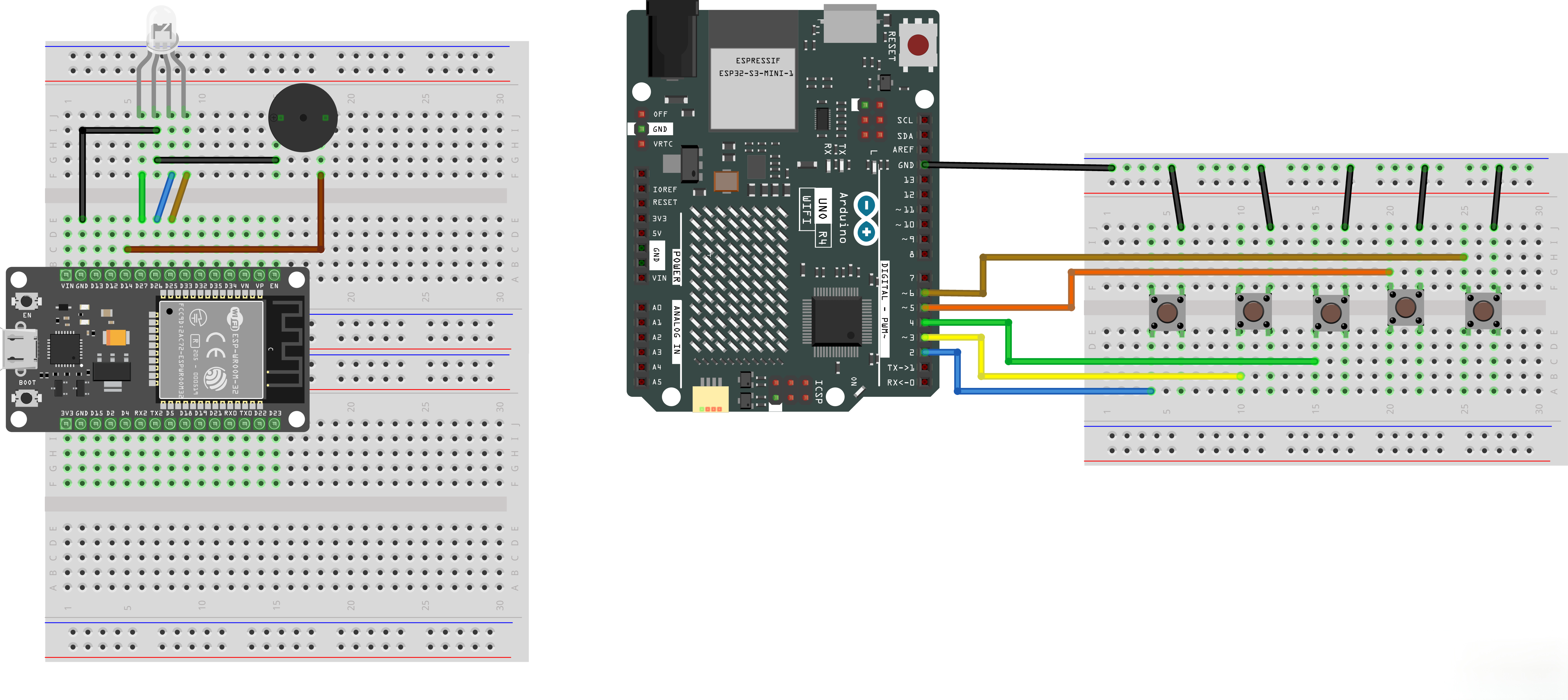Click the orange capacitor on the ESP32 board
Viewport: 1568px width, 700px height.
point(116,337)
